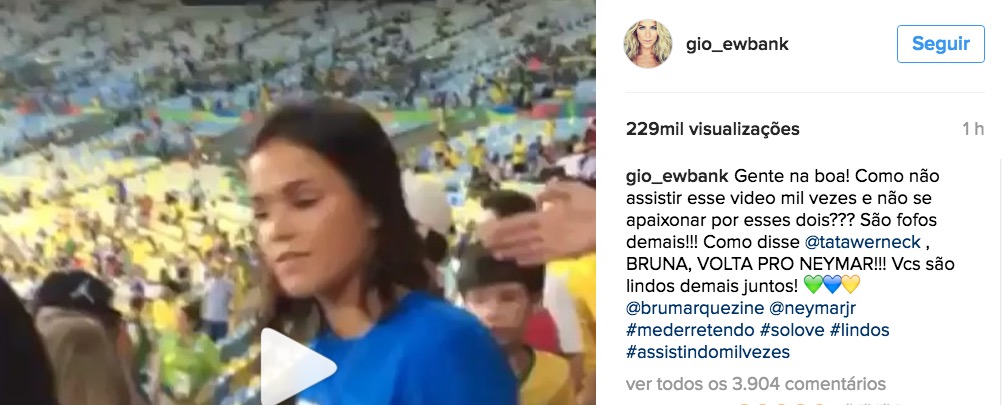Image resolution: width=1002 pixels, height=405 pixels.
Task: Click the blue heart emoji
Action: 832,284
